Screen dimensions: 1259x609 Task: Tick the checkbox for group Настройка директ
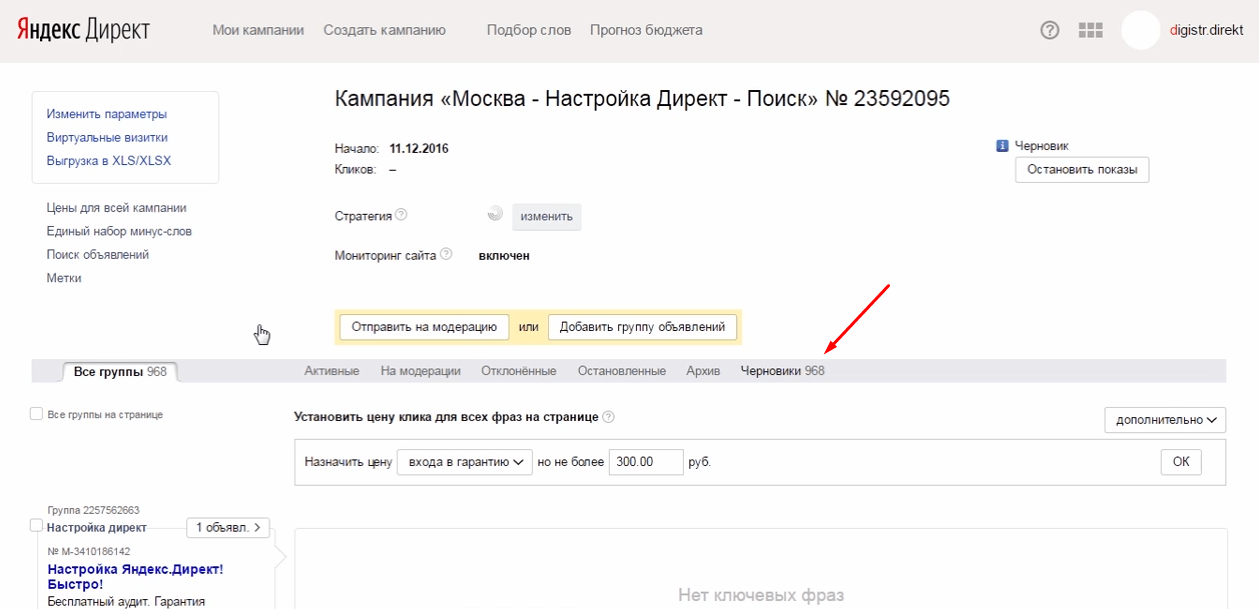pyautogui.click(x=37, y=526)
